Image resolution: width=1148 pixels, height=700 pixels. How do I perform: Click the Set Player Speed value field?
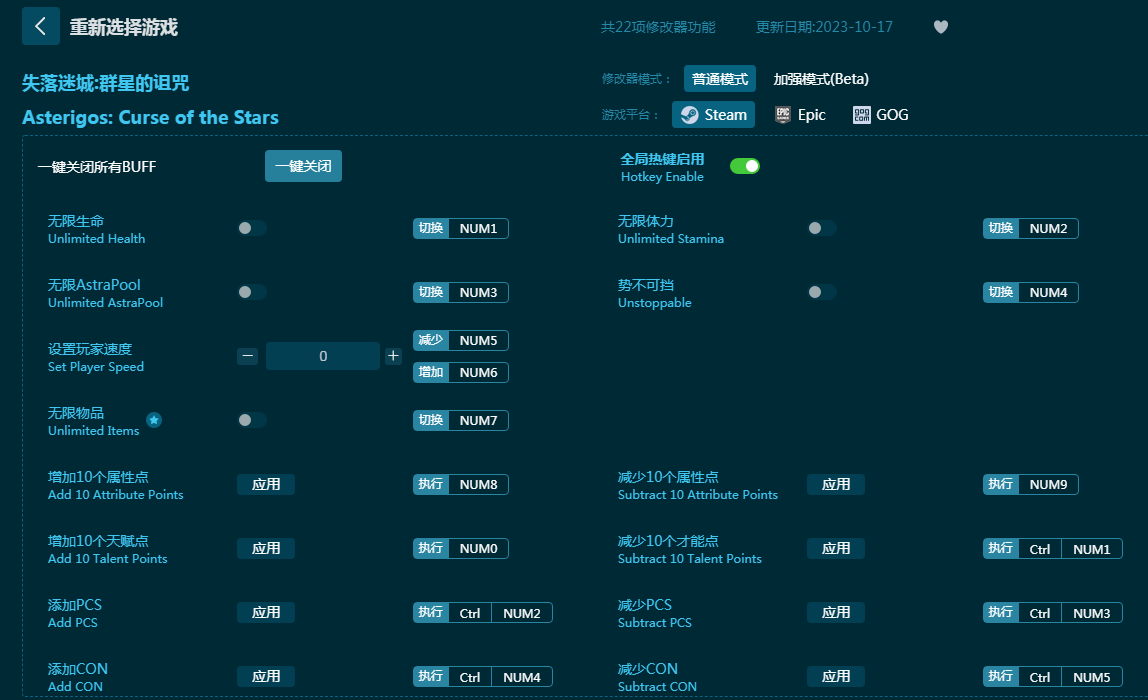pos(323,356)
